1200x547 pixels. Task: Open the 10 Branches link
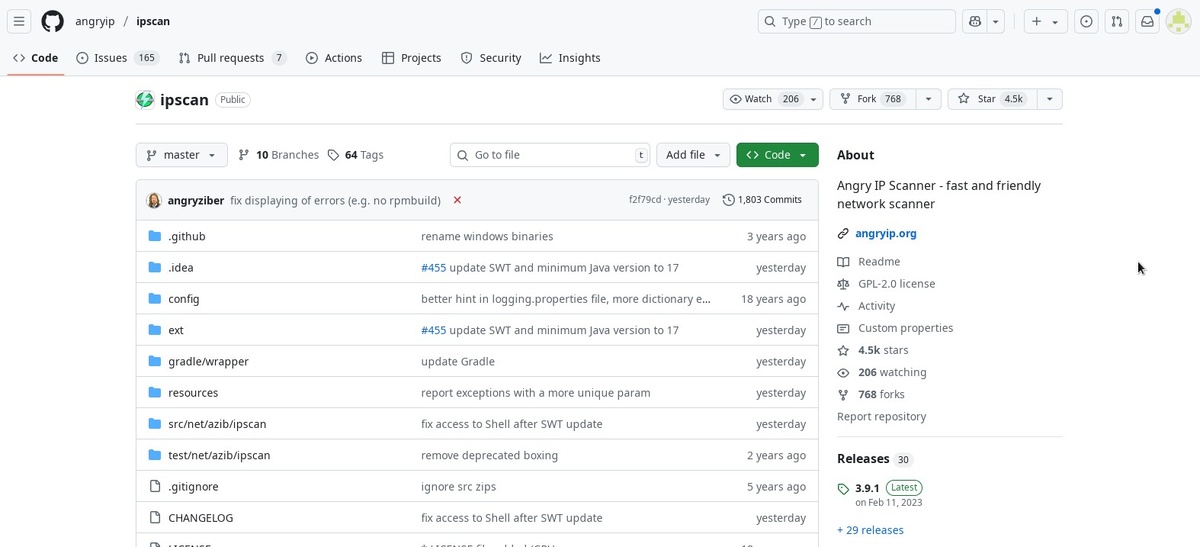click(x=279, y=155)
